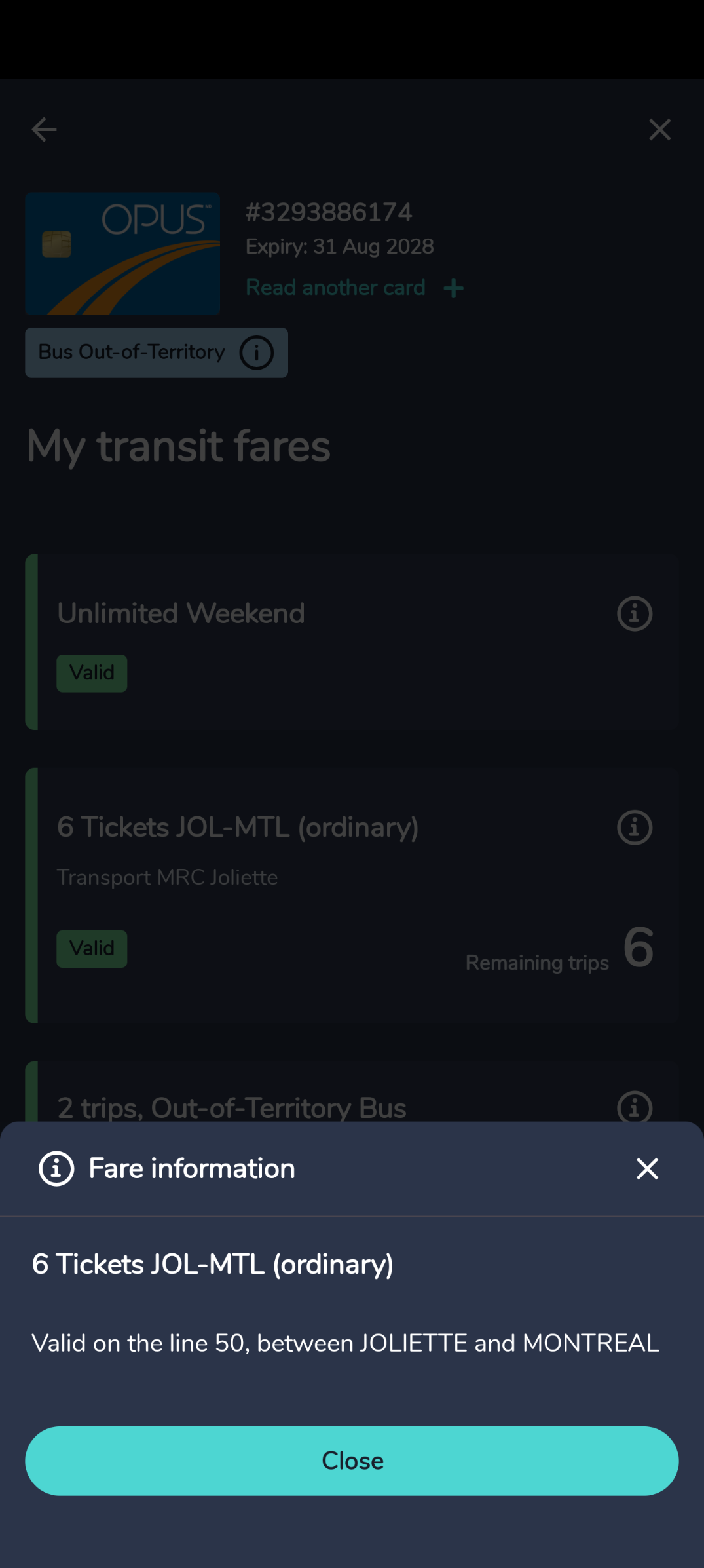704x1568 pixels.
Task: Tap the Close button
Action: (x=352, y=1461)
